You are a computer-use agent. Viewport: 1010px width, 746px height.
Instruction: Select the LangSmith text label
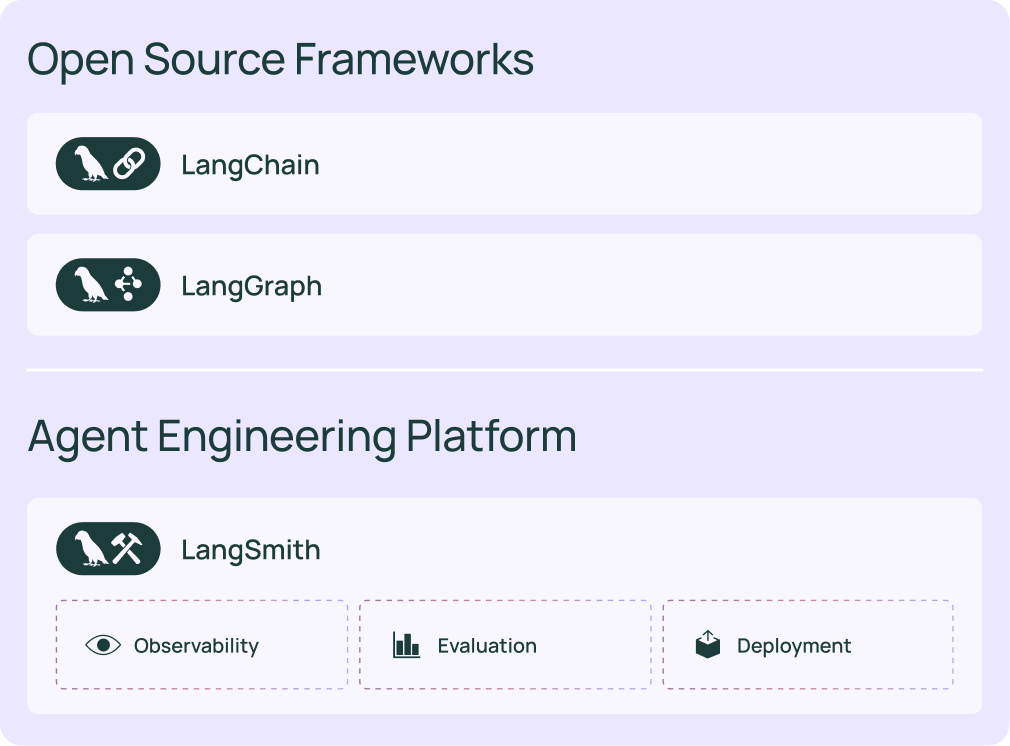250,550
